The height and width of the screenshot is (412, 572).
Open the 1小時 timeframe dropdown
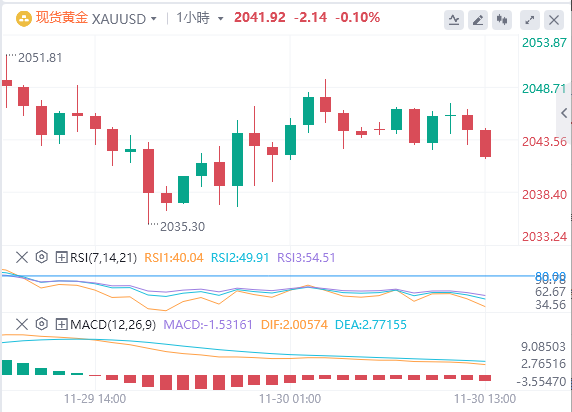click(200, 18)
